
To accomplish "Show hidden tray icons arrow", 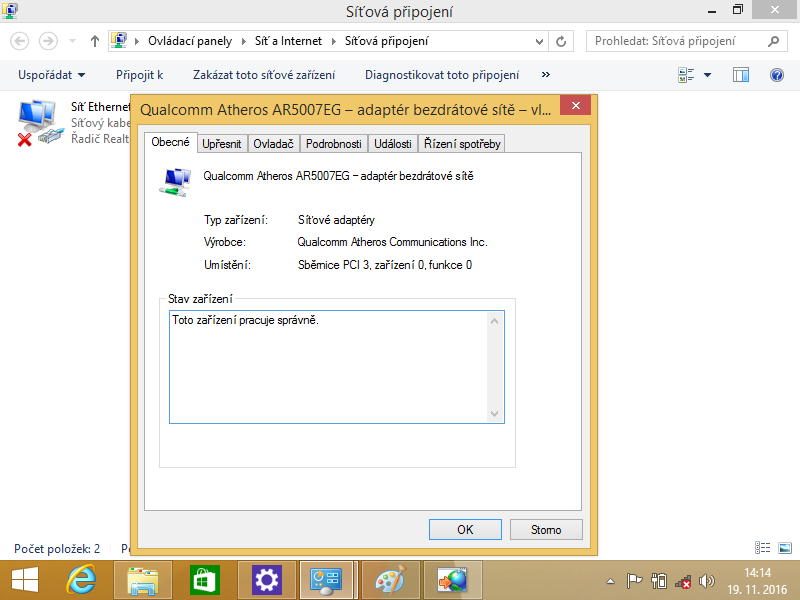I will [x=610, y=581].
